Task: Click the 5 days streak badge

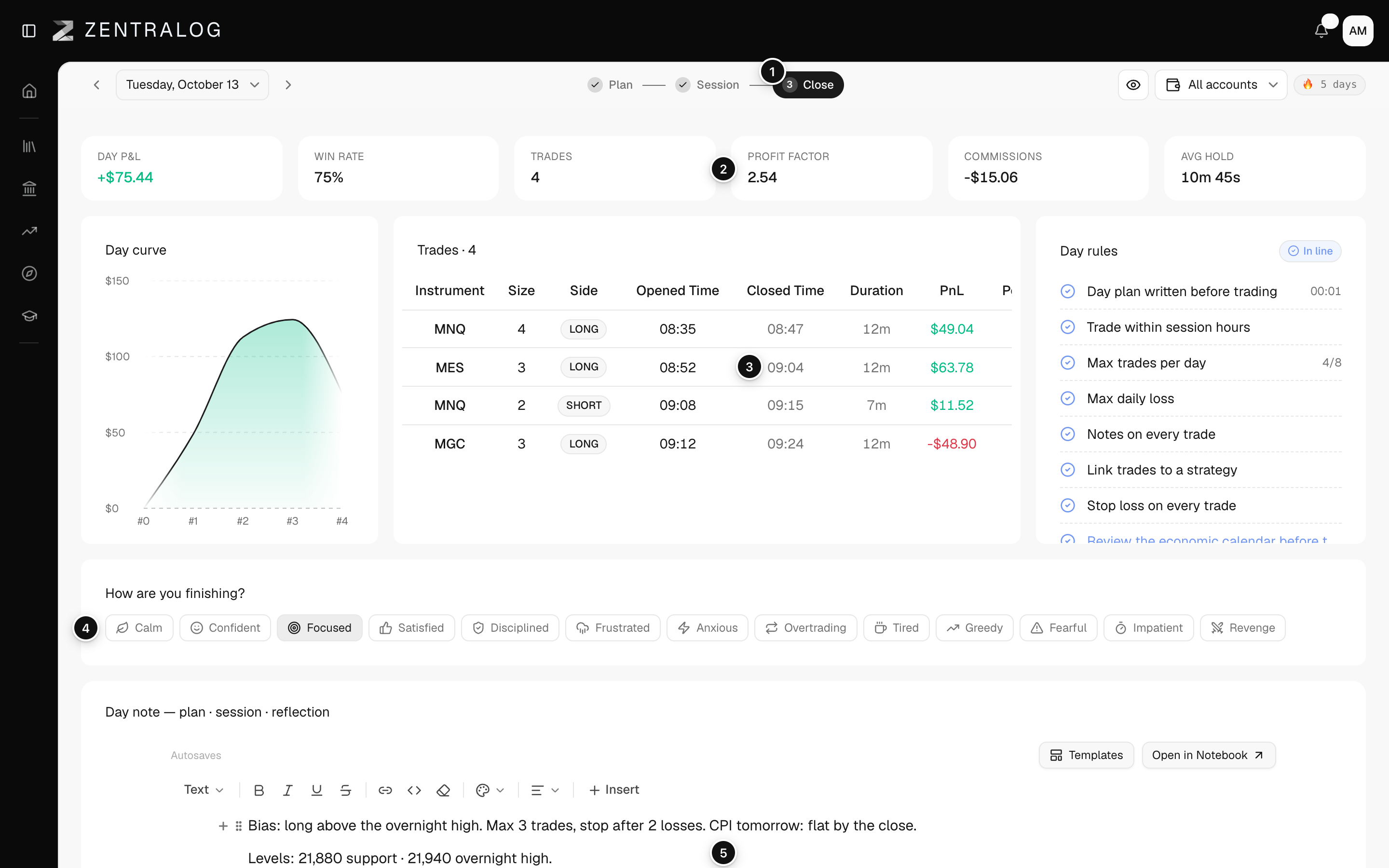Action: click(1329, 85)
